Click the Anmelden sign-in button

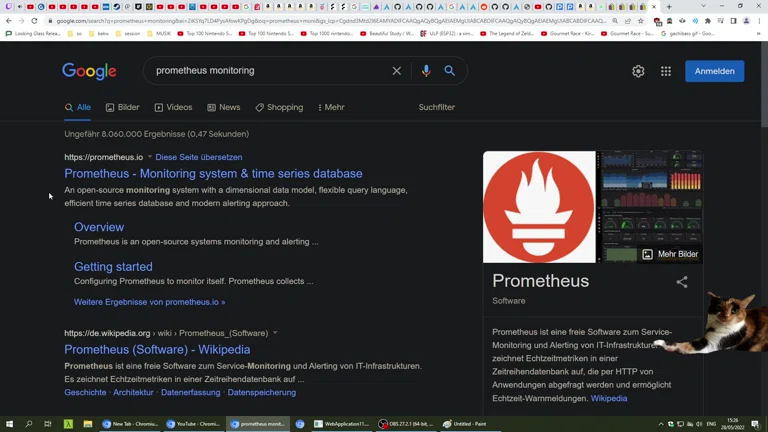tap(715, 71)
